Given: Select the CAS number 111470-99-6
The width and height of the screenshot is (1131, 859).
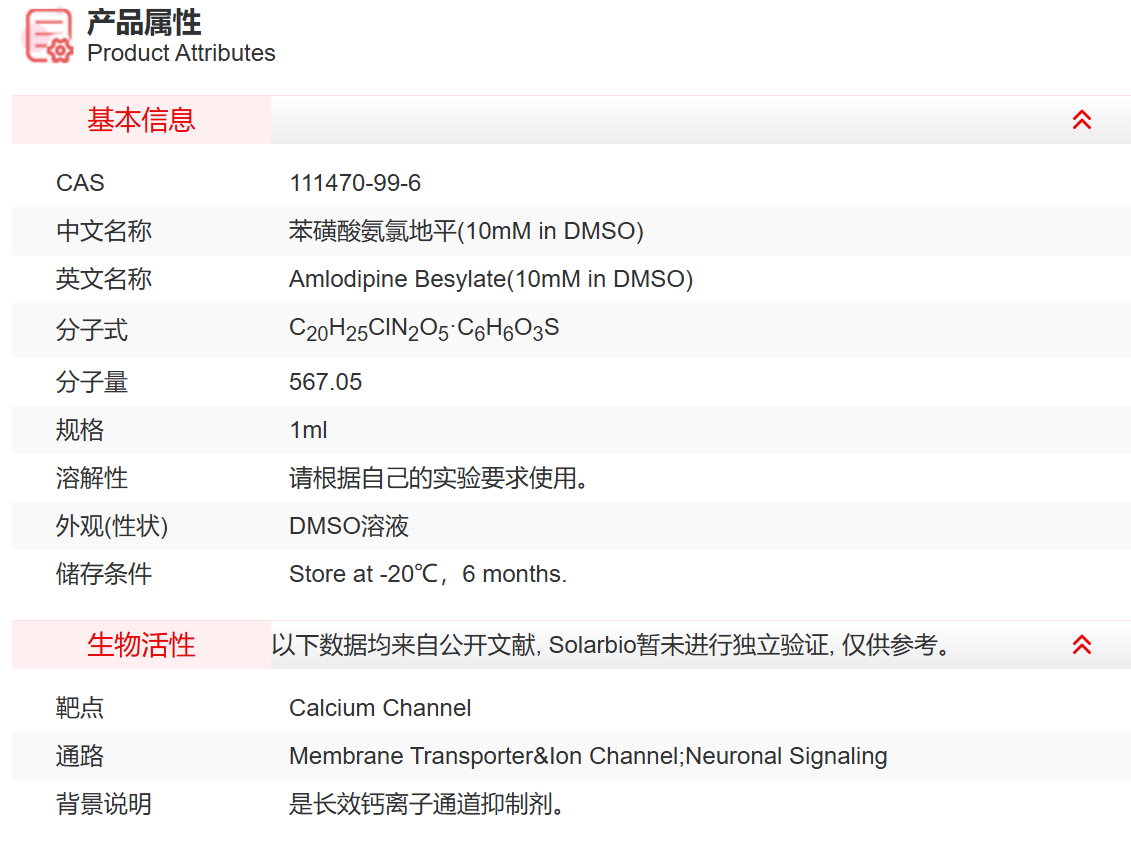Looking at the screenshot, I should 355,183.
